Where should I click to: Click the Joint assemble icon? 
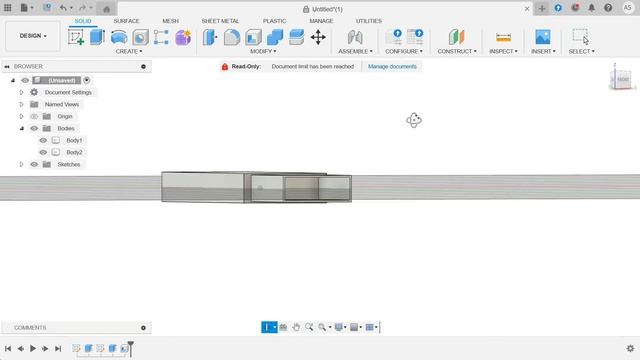355,37
